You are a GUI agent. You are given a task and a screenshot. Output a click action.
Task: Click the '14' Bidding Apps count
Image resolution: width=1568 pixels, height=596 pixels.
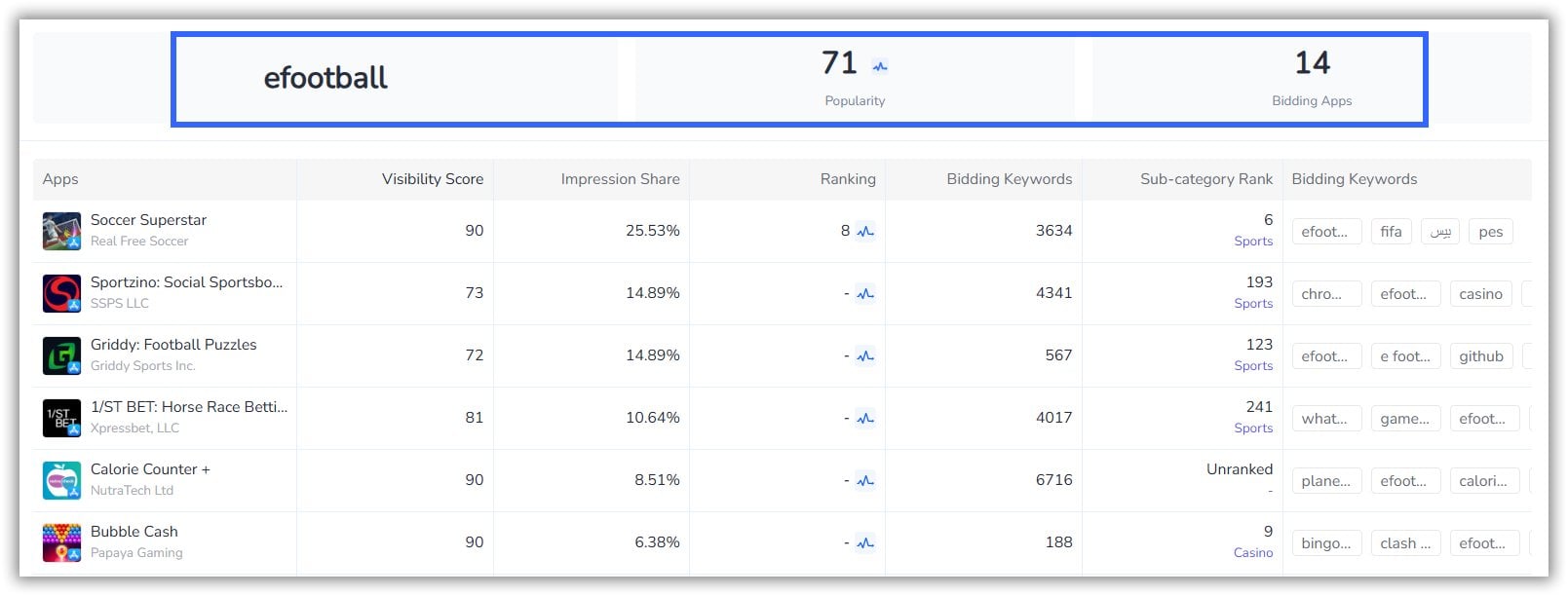click(1312, 63)
